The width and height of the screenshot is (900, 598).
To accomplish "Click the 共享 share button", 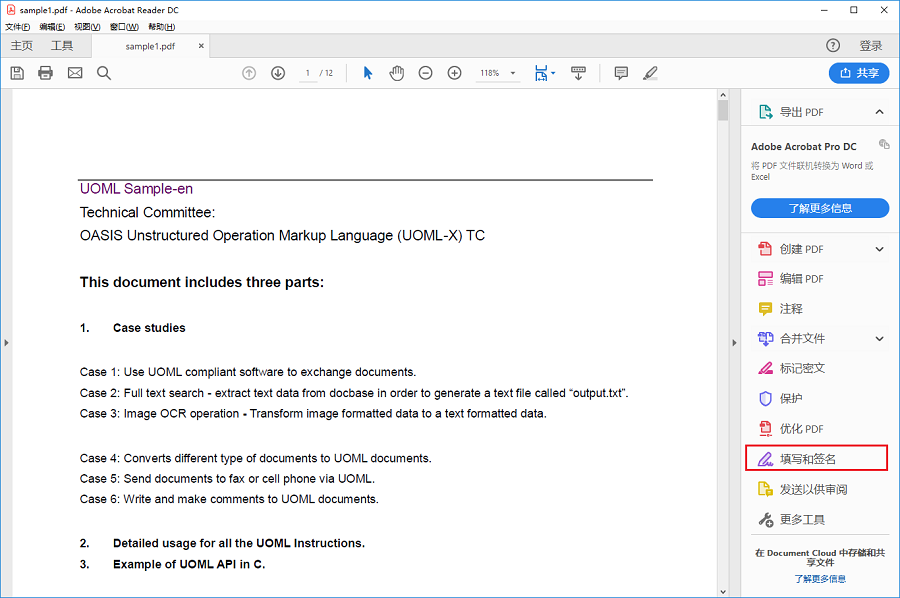I will pos(859,73).
